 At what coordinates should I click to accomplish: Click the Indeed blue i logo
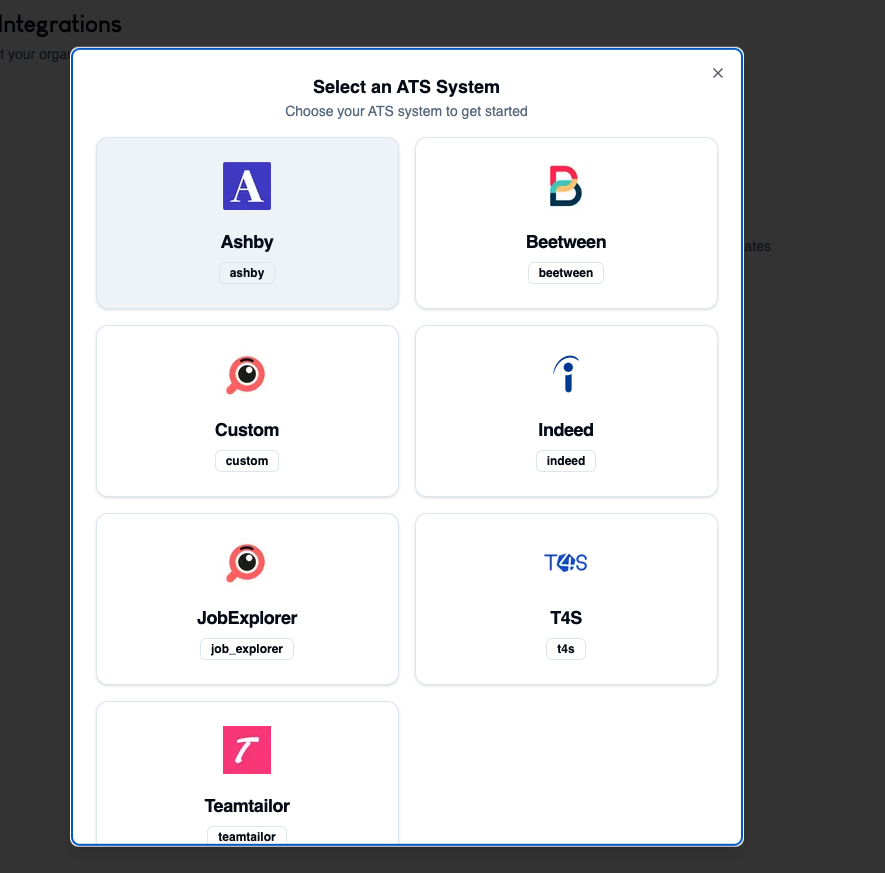click(x=566, y=374)
